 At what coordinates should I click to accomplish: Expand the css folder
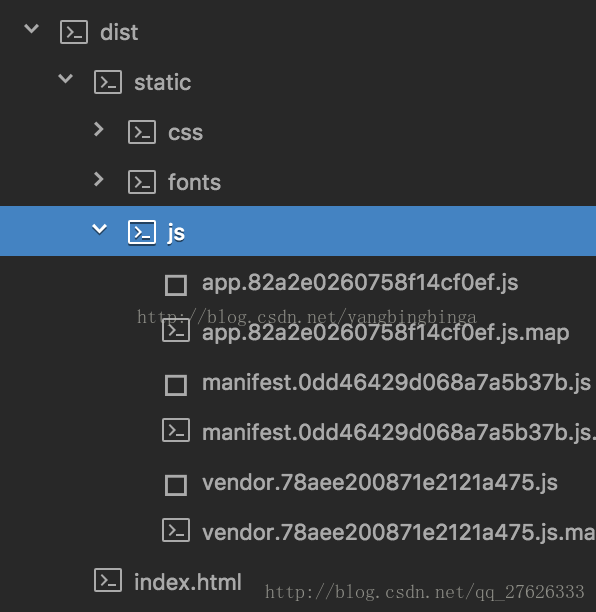click(99, 129)
